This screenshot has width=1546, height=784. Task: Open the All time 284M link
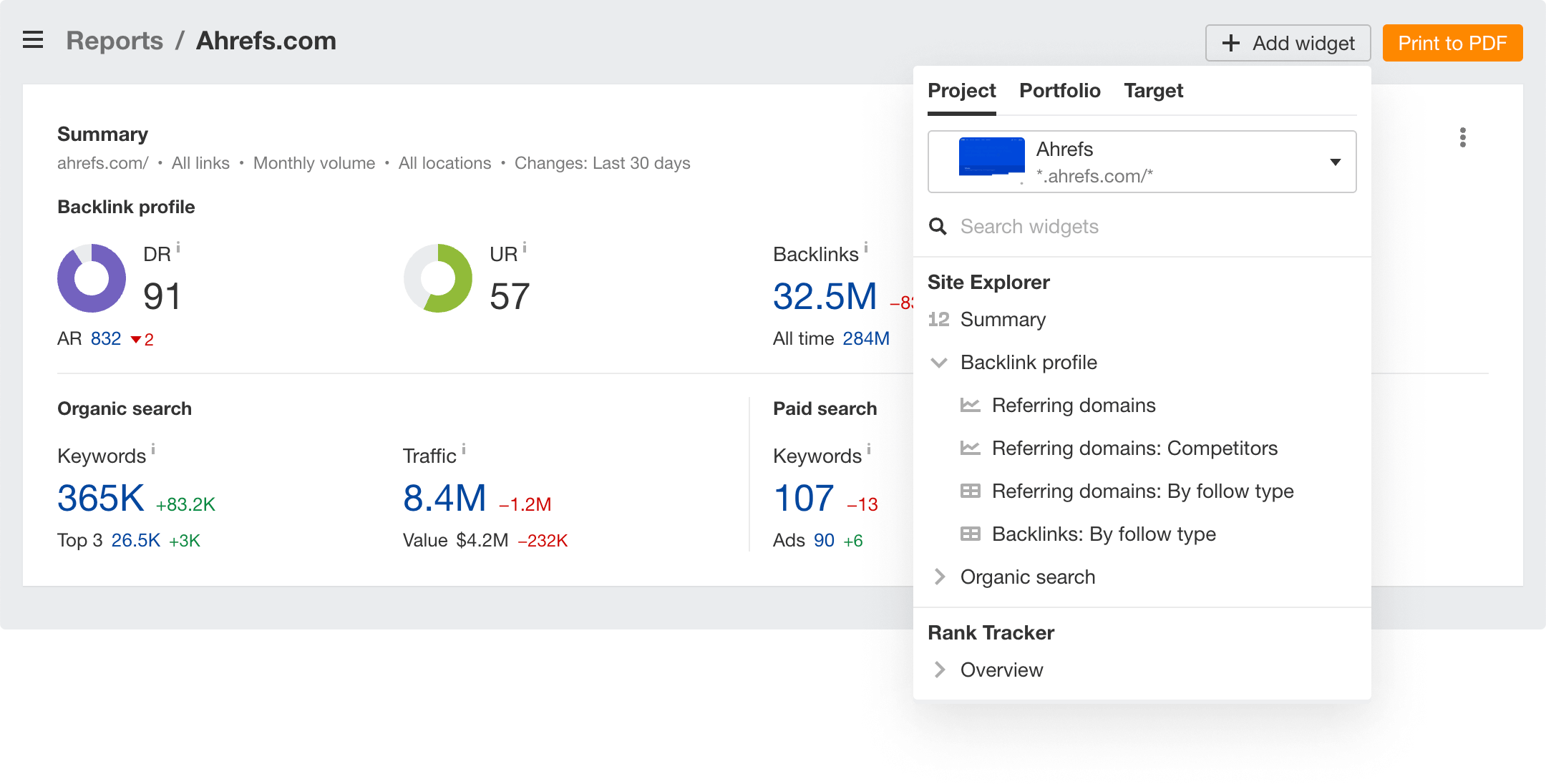click(x=866, y=338)
